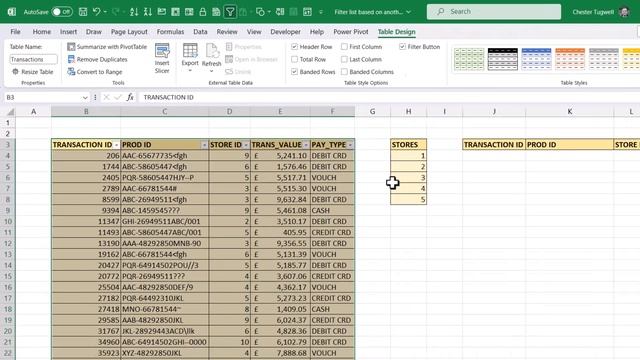Click the Summarize with PivotTable icon
This screenshot has height=360, width=640.
pyautogui.click(x=71, y=47)
